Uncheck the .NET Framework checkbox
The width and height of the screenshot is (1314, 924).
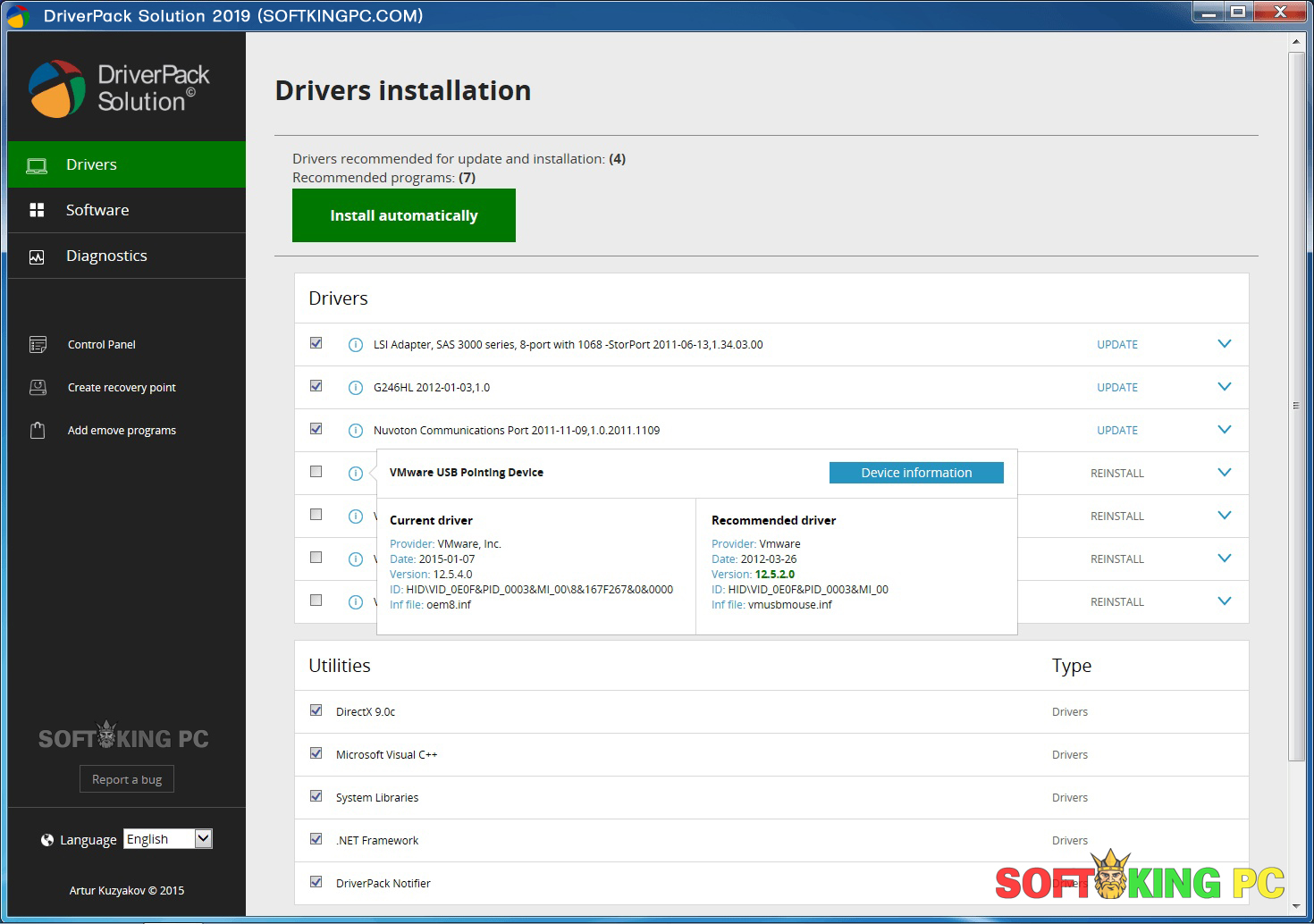pos(316,839)
